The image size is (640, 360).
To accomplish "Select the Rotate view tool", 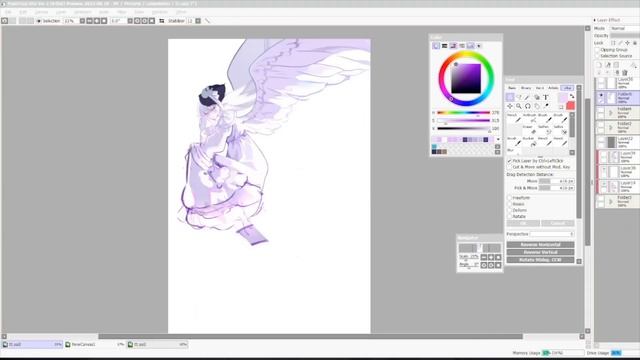I will point(528,106).
